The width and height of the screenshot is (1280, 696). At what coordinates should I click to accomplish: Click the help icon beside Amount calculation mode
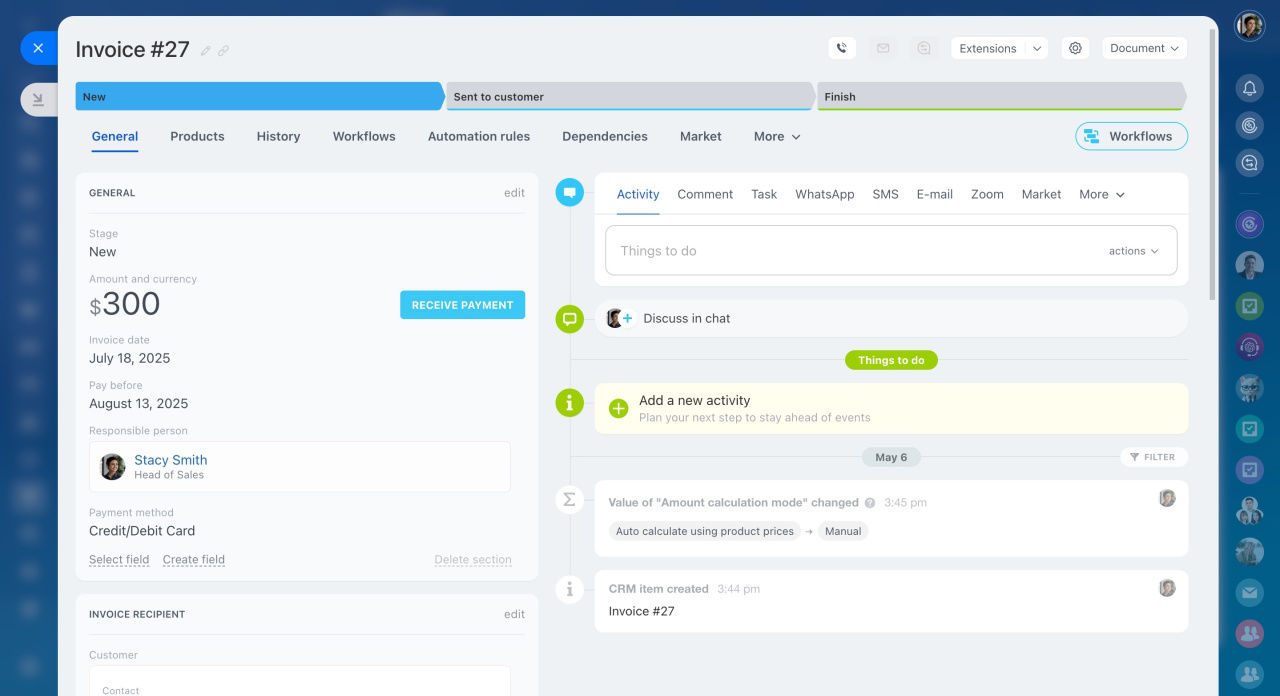(870, 503)
